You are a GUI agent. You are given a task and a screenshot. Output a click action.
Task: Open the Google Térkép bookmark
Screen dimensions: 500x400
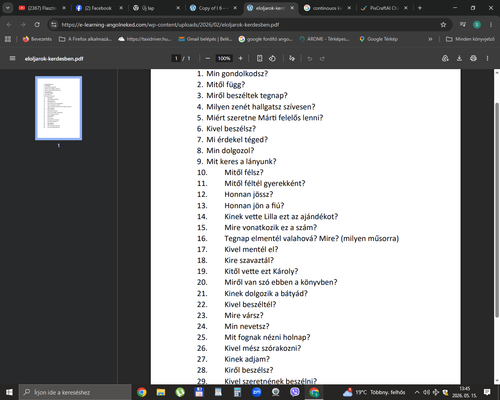378,39
